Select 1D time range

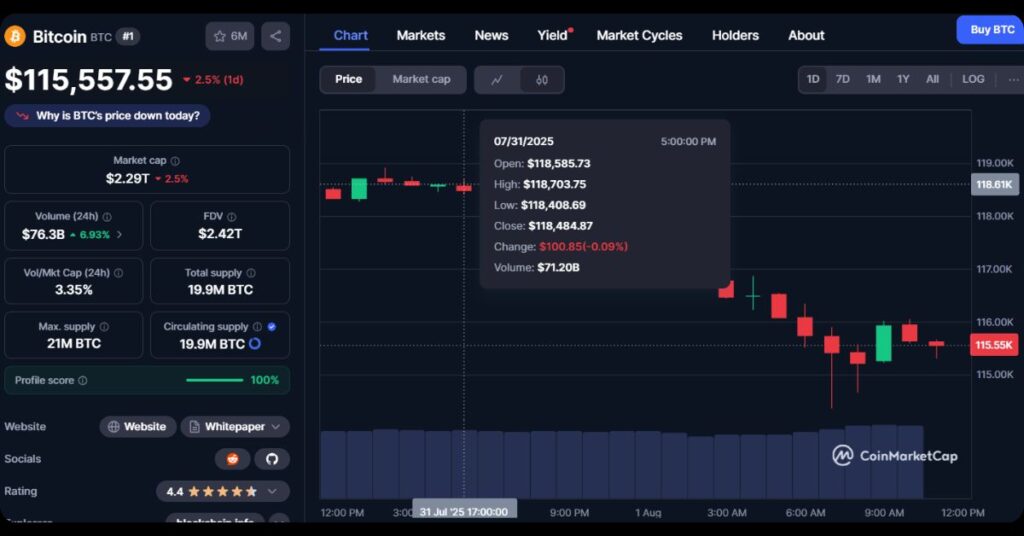813,79
